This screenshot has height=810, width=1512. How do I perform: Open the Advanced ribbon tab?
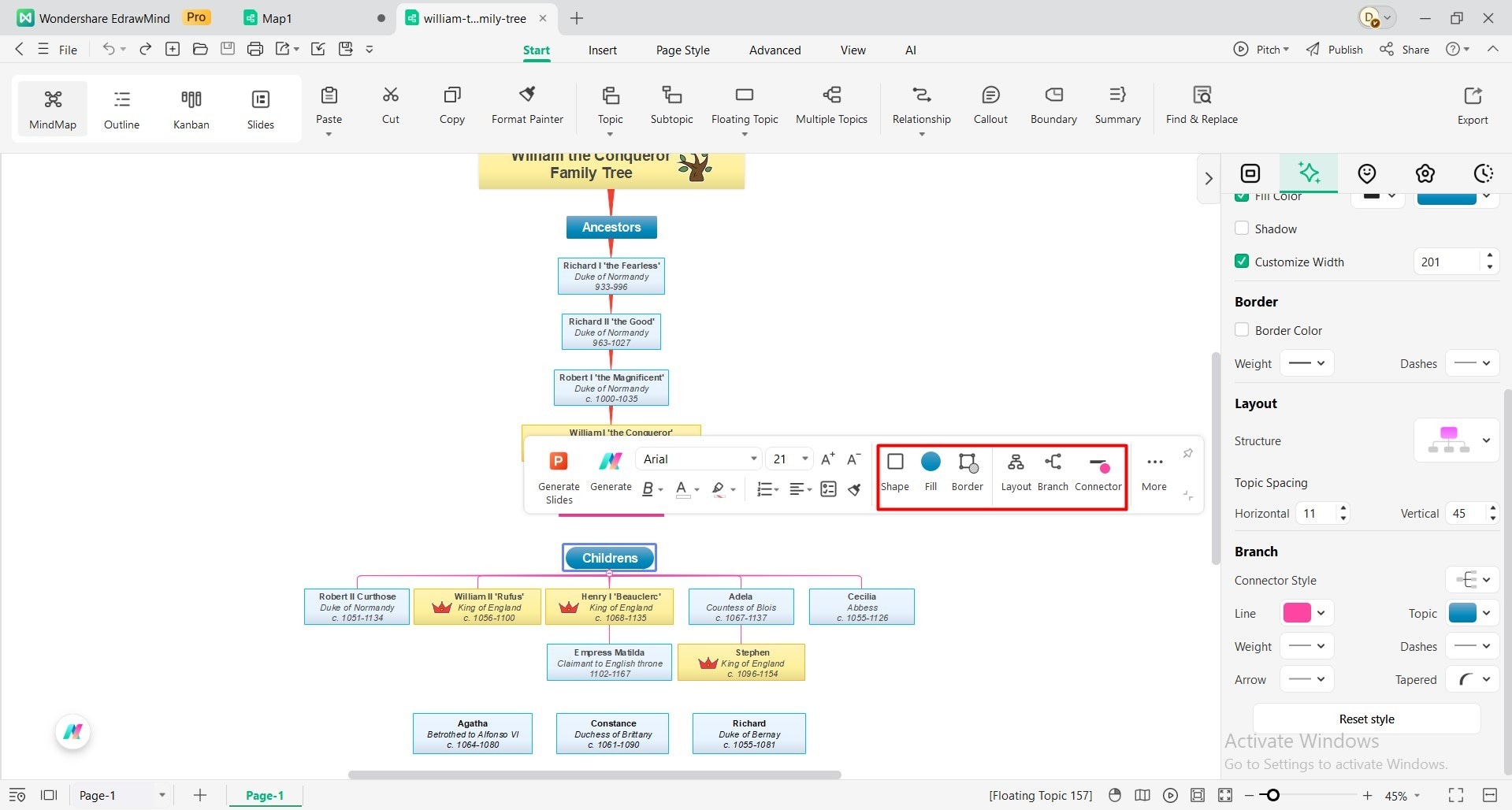tap(775, 50)
